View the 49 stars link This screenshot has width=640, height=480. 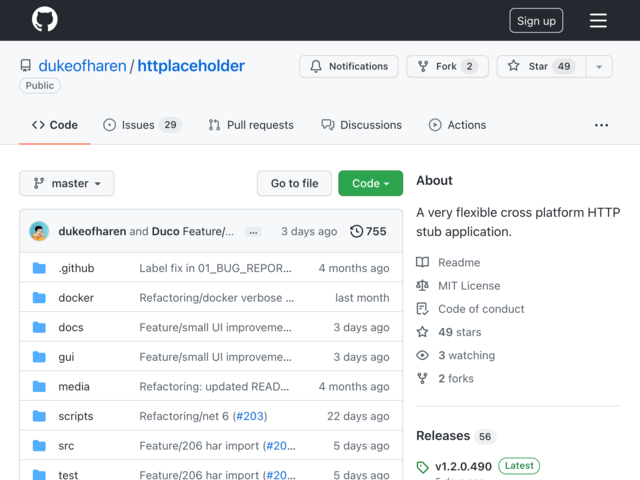[x=460, y=332]
